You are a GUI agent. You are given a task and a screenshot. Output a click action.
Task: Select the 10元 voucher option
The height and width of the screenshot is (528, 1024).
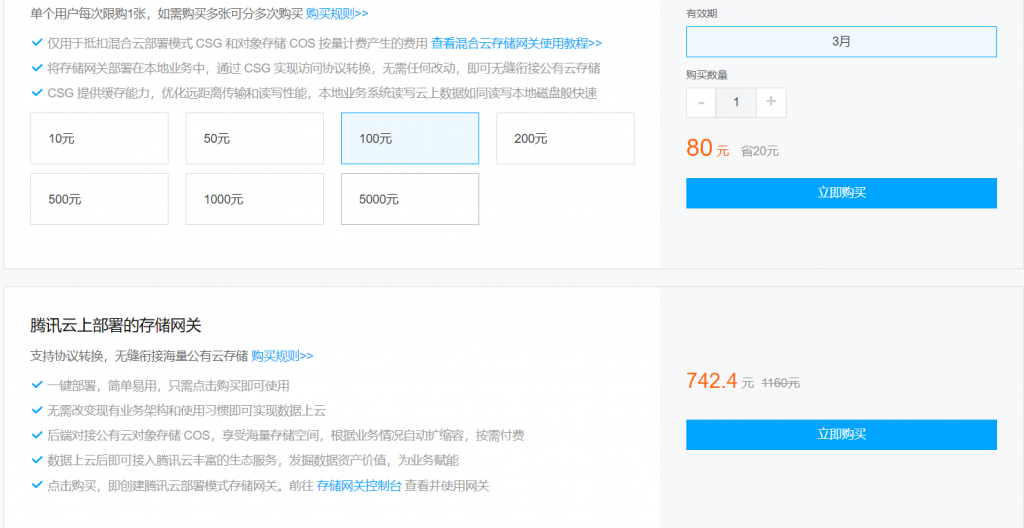pos(99,138)
